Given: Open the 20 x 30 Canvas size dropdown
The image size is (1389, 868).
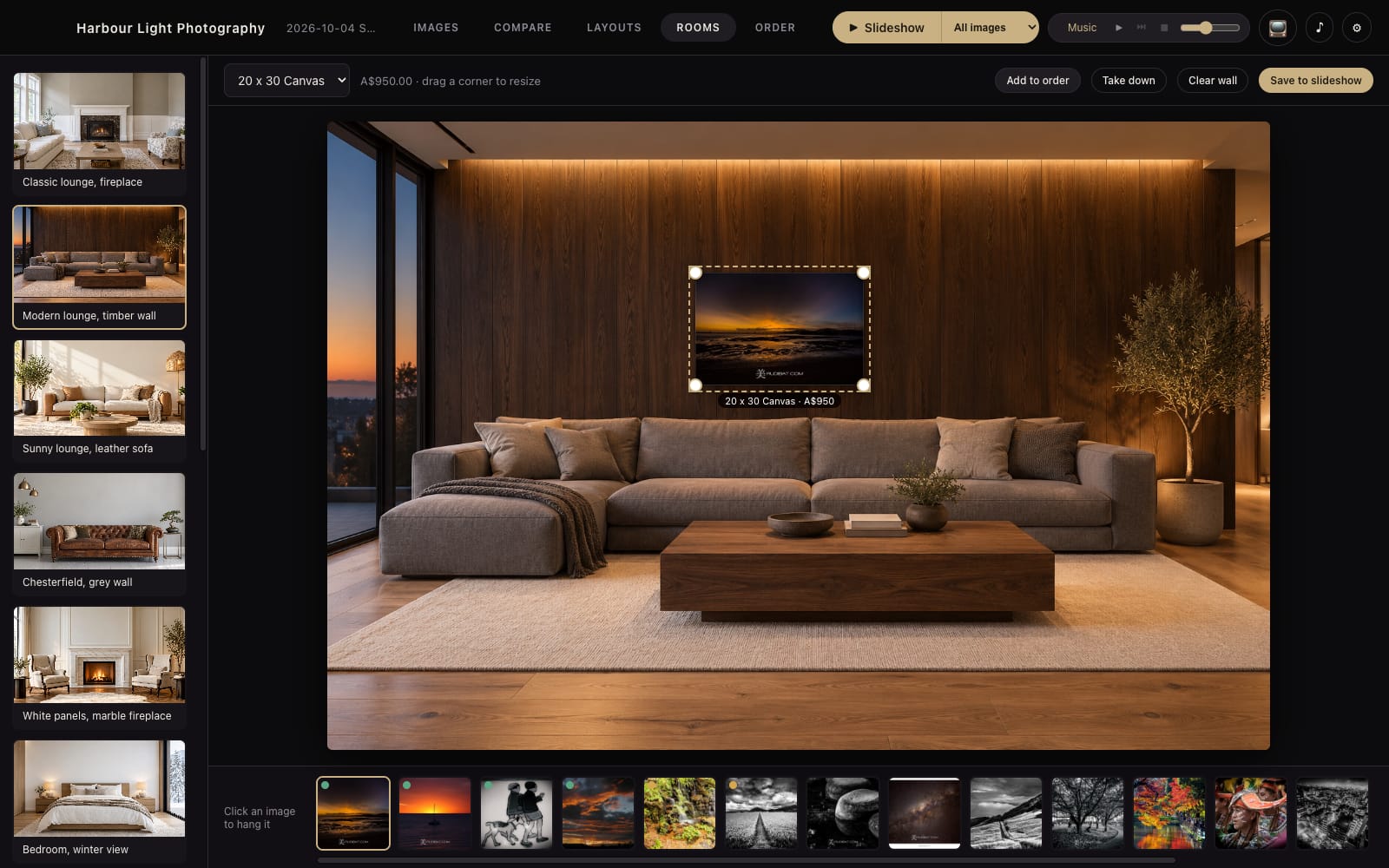Looking at the screenshot, I should click(x=286, y=81).
